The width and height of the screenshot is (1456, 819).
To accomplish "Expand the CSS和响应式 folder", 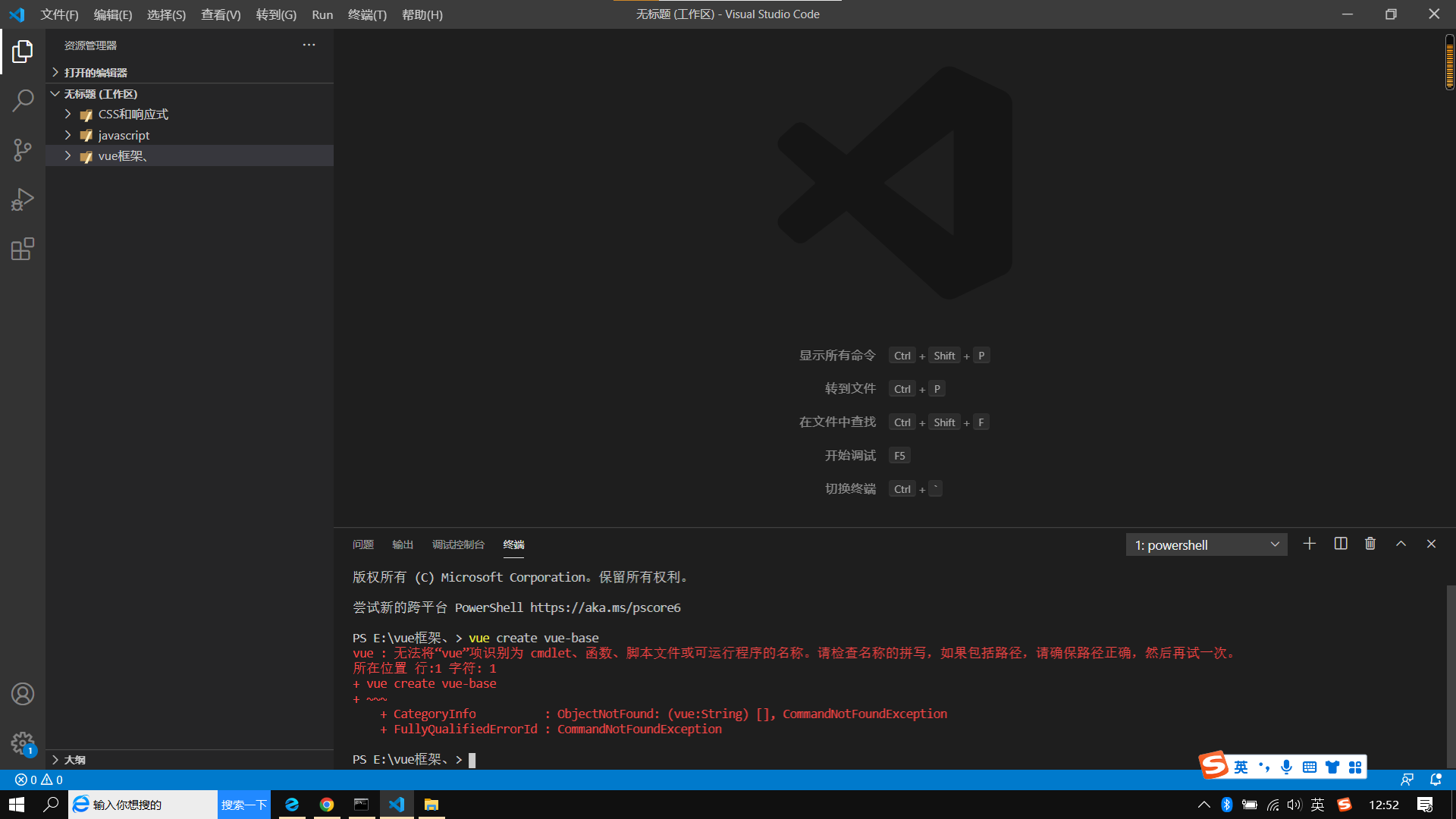I will pyautogui.click(x=190, y=114).
